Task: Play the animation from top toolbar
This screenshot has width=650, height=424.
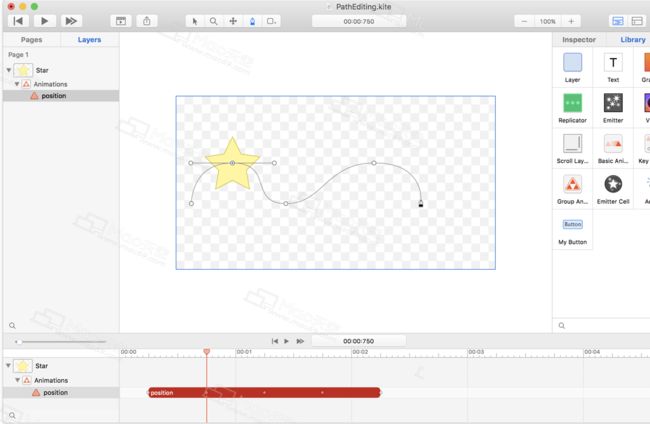Action: (x=44, y=21)
